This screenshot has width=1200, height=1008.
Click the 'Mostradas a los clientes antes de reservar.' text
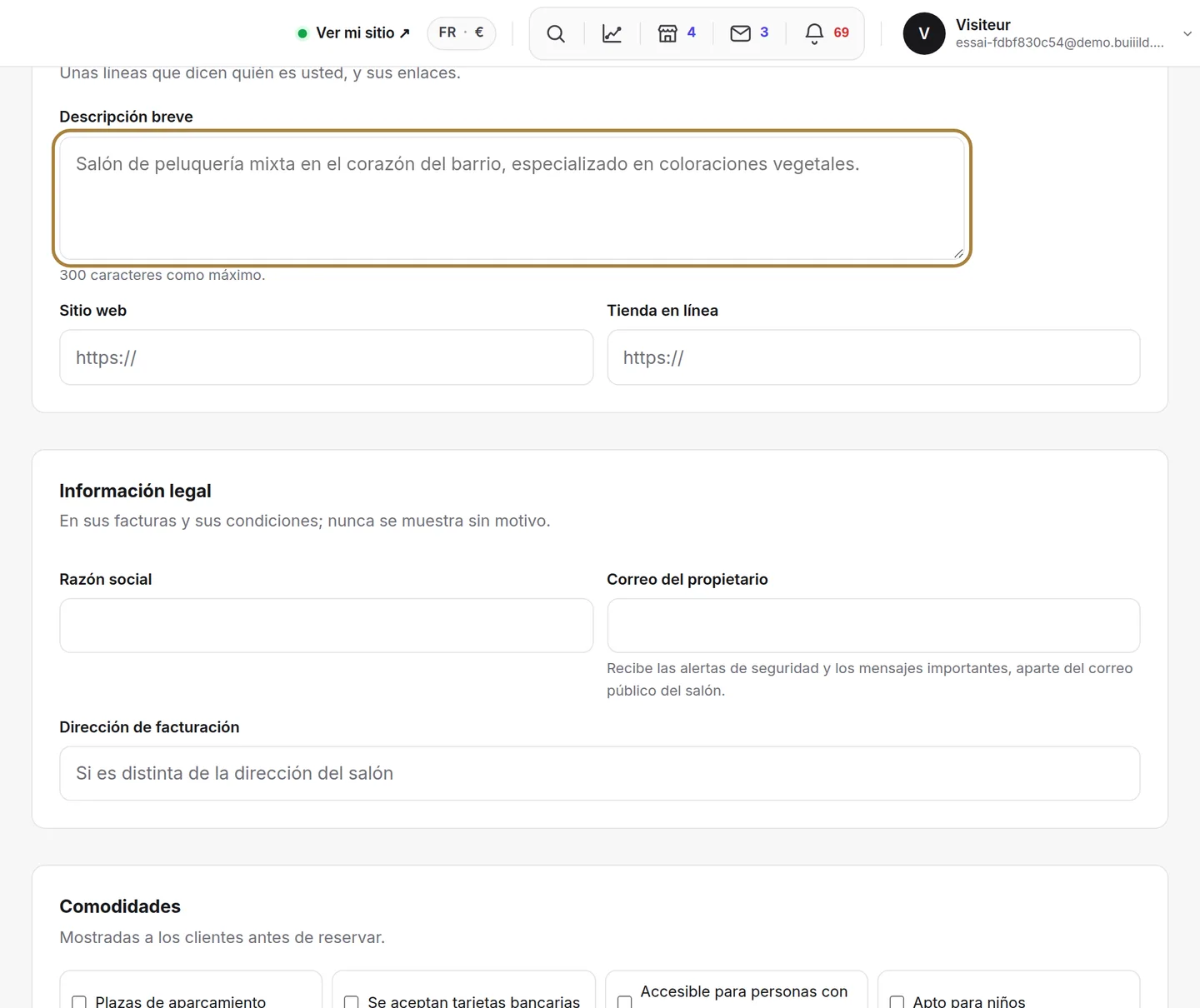222,937
